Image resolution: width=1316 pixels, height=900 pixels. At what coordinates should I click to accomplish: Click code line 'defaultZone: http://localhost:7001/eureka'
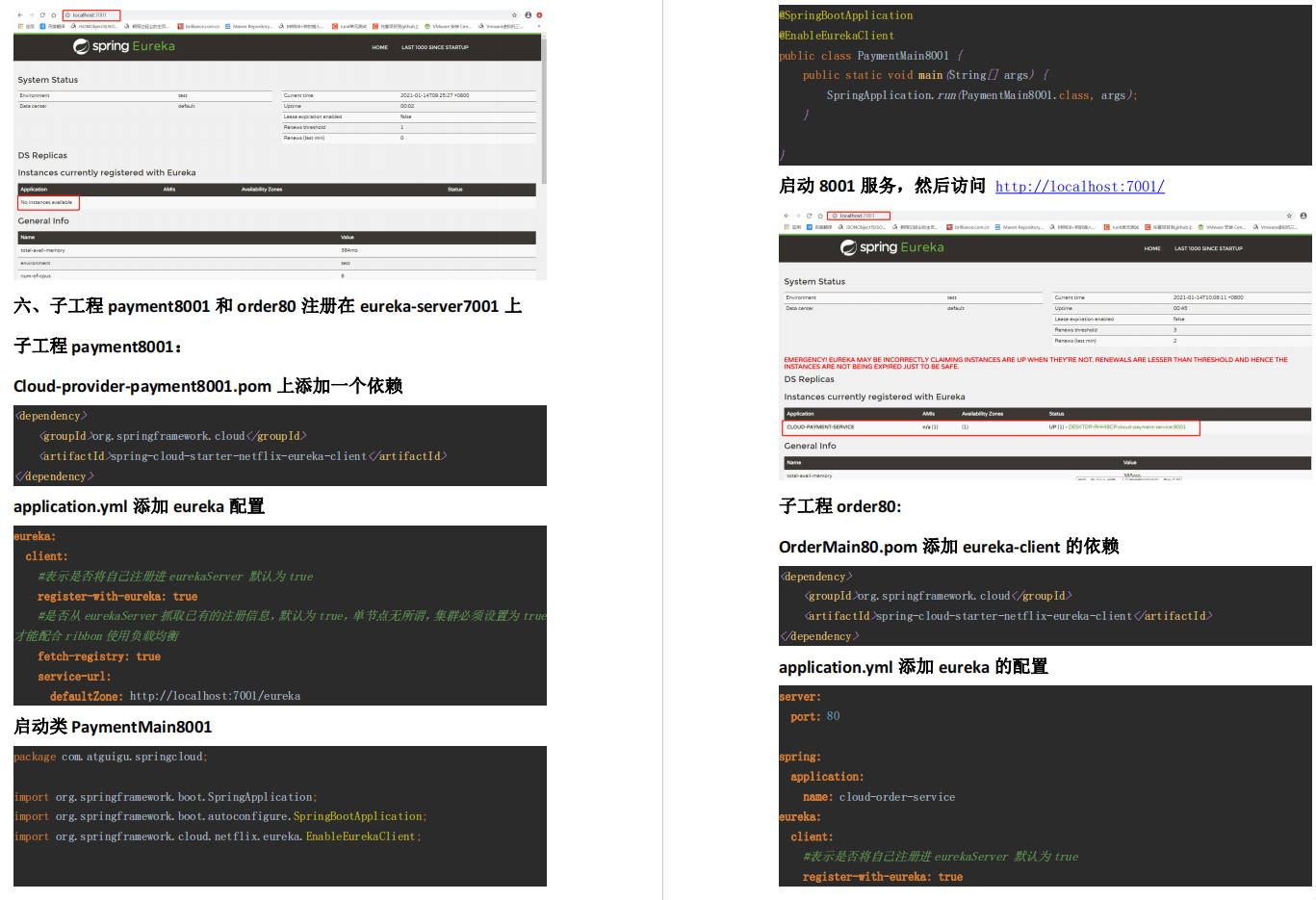(175, 696)
